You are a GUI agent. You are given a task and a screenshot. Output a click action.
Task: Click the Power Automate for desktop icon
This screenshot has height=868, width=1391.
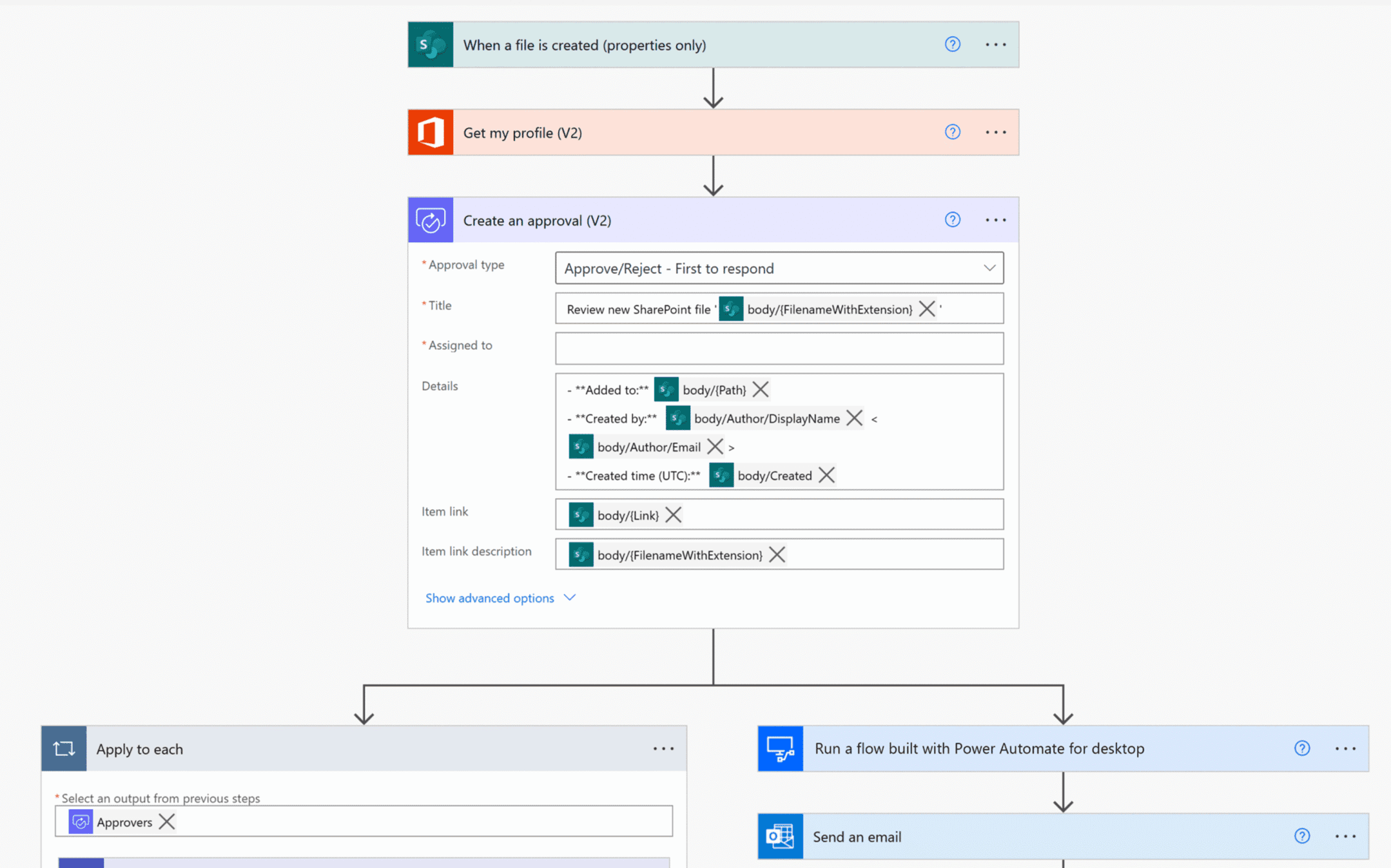780,748
